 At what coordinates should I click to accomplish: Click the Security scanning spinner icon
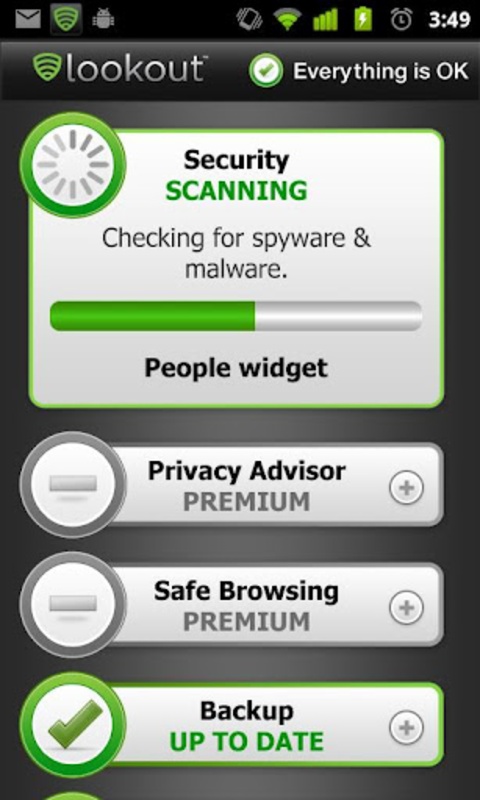tap(73, 164)
